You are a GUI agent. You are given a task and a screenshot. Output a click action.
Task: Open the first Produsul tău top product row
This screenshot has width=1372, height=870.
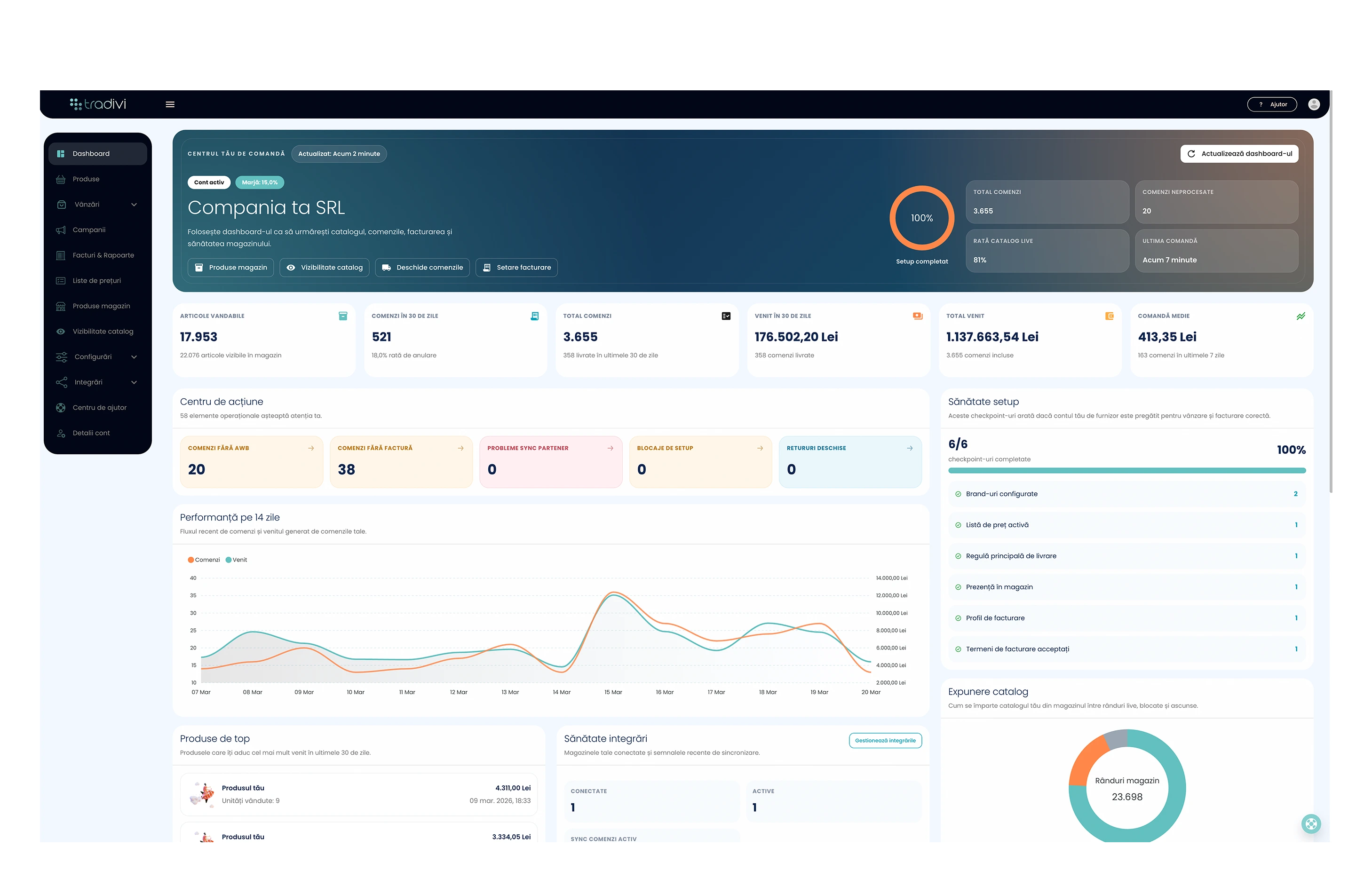(359, 794)
